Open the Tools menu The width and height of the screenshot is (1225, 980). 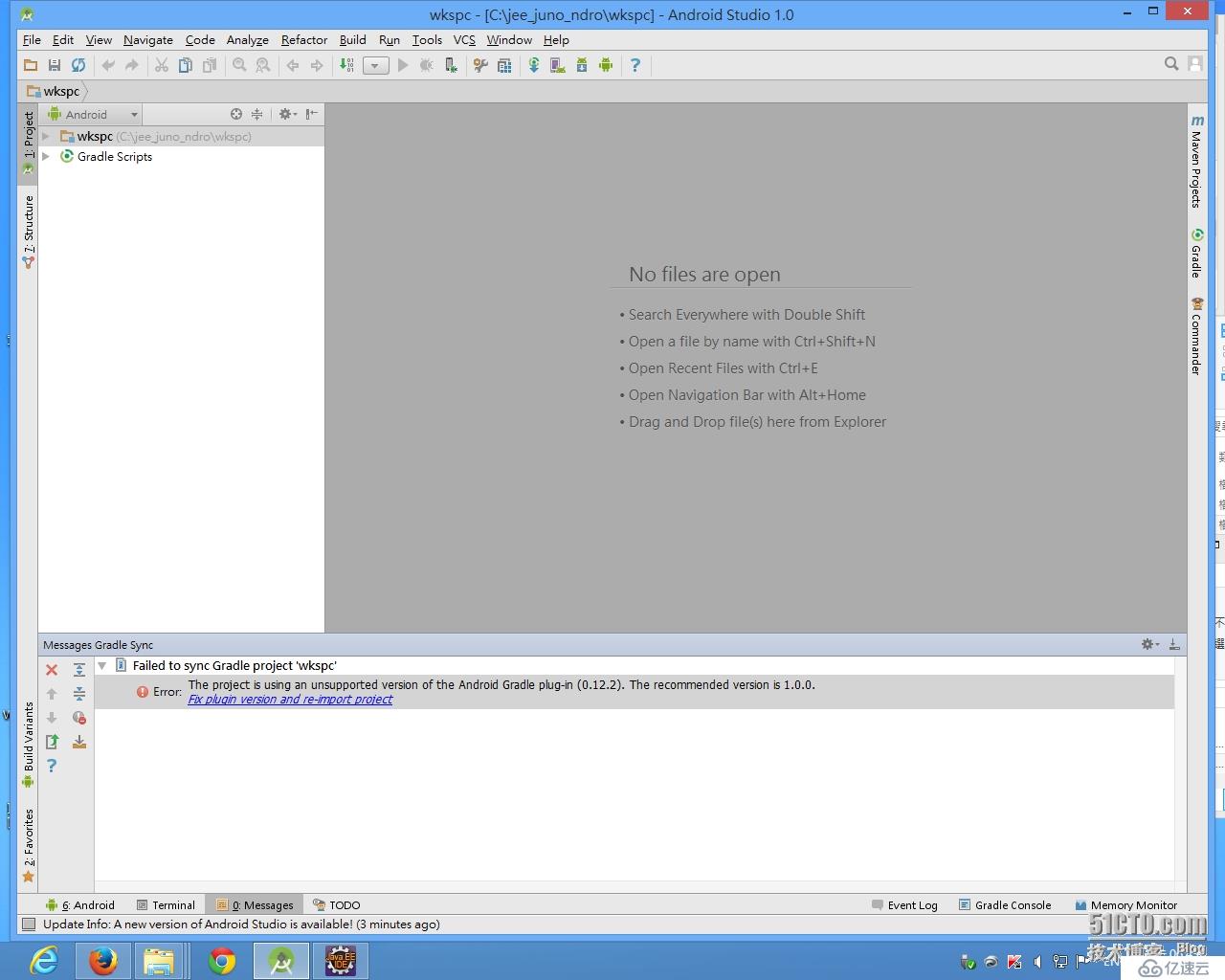click(x=427, y=40)
